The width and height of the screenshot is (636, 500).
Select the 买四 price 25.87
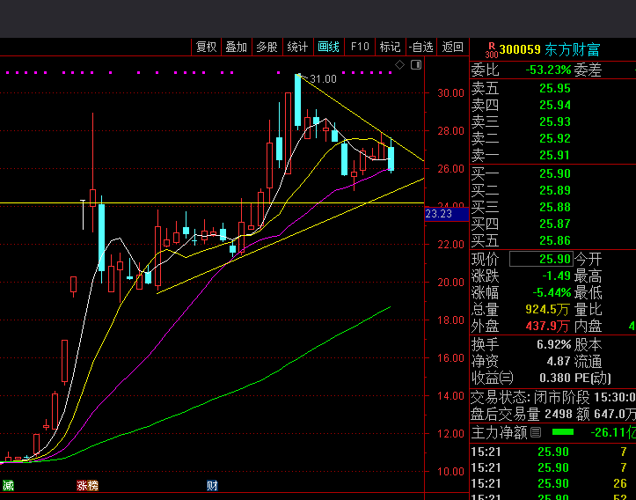[555, 224]
